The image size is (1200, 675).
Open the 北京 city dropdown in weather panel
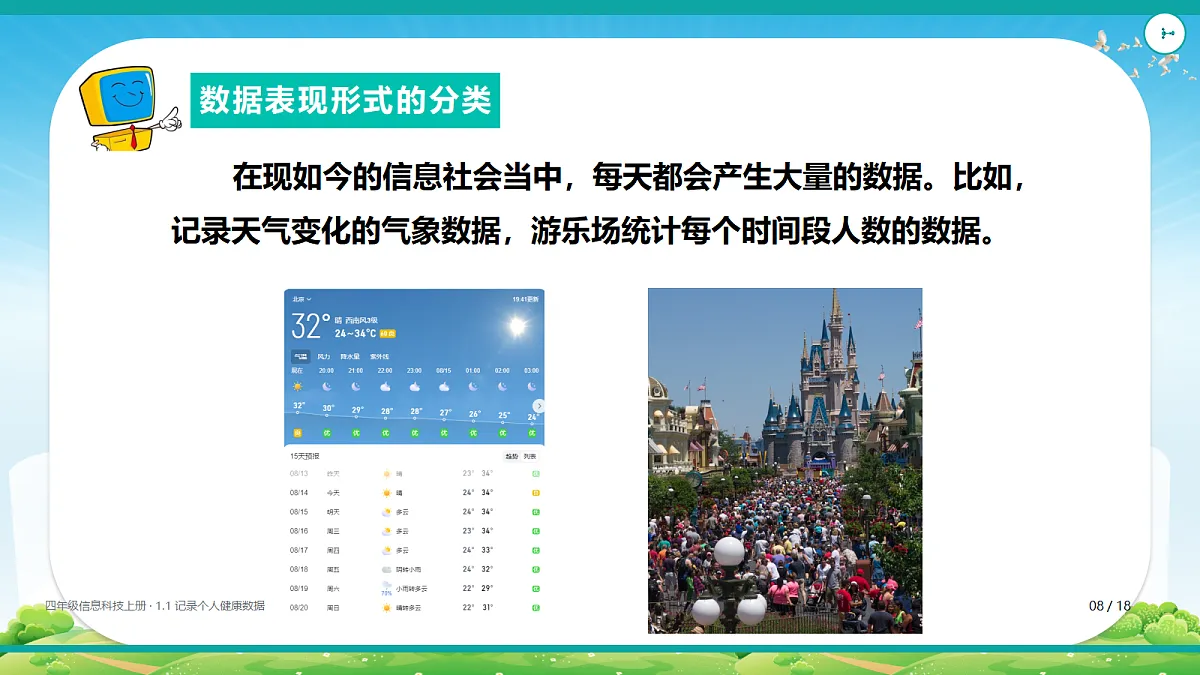[x=301, y=299]
